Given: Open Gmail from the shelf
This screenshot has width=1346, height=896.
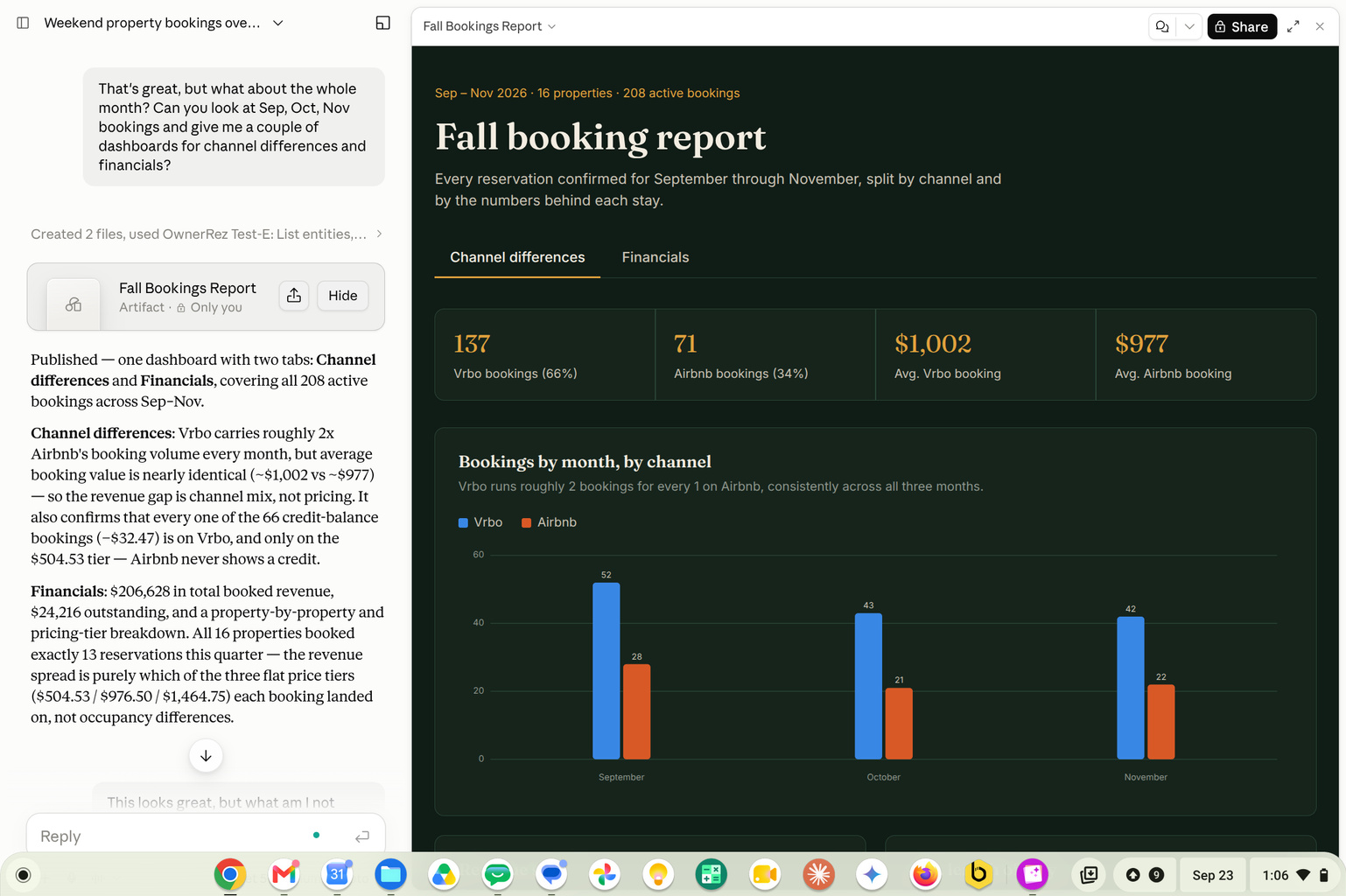Looking at the screenshot, I should [284, 874].
